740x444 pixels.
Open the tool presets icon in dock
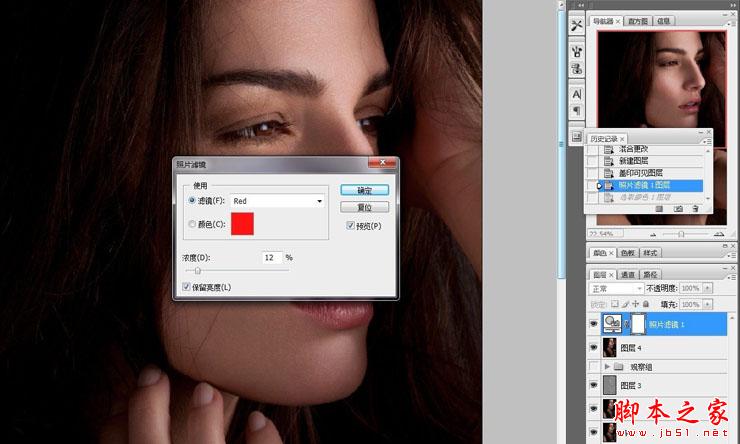(x=577, y=25)
